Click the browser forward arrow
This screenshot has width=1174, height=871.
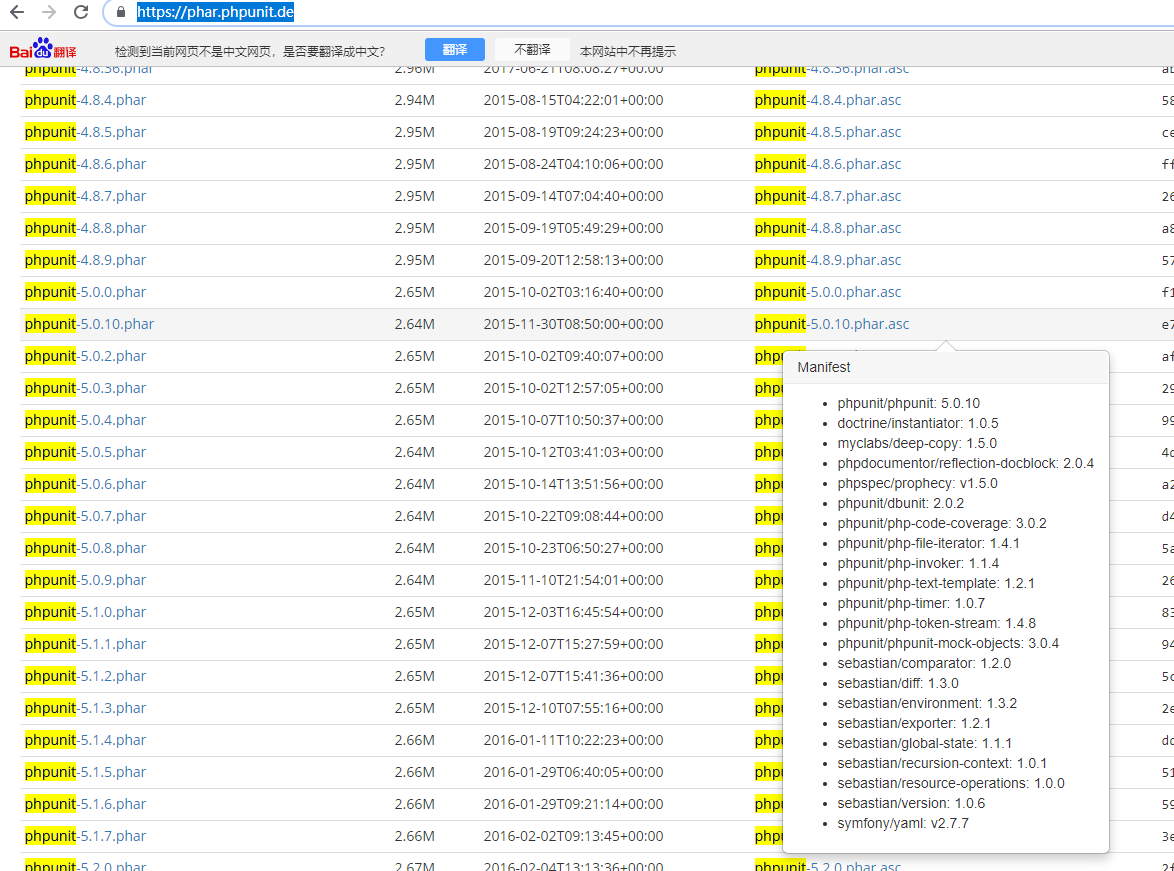point(49,13)
